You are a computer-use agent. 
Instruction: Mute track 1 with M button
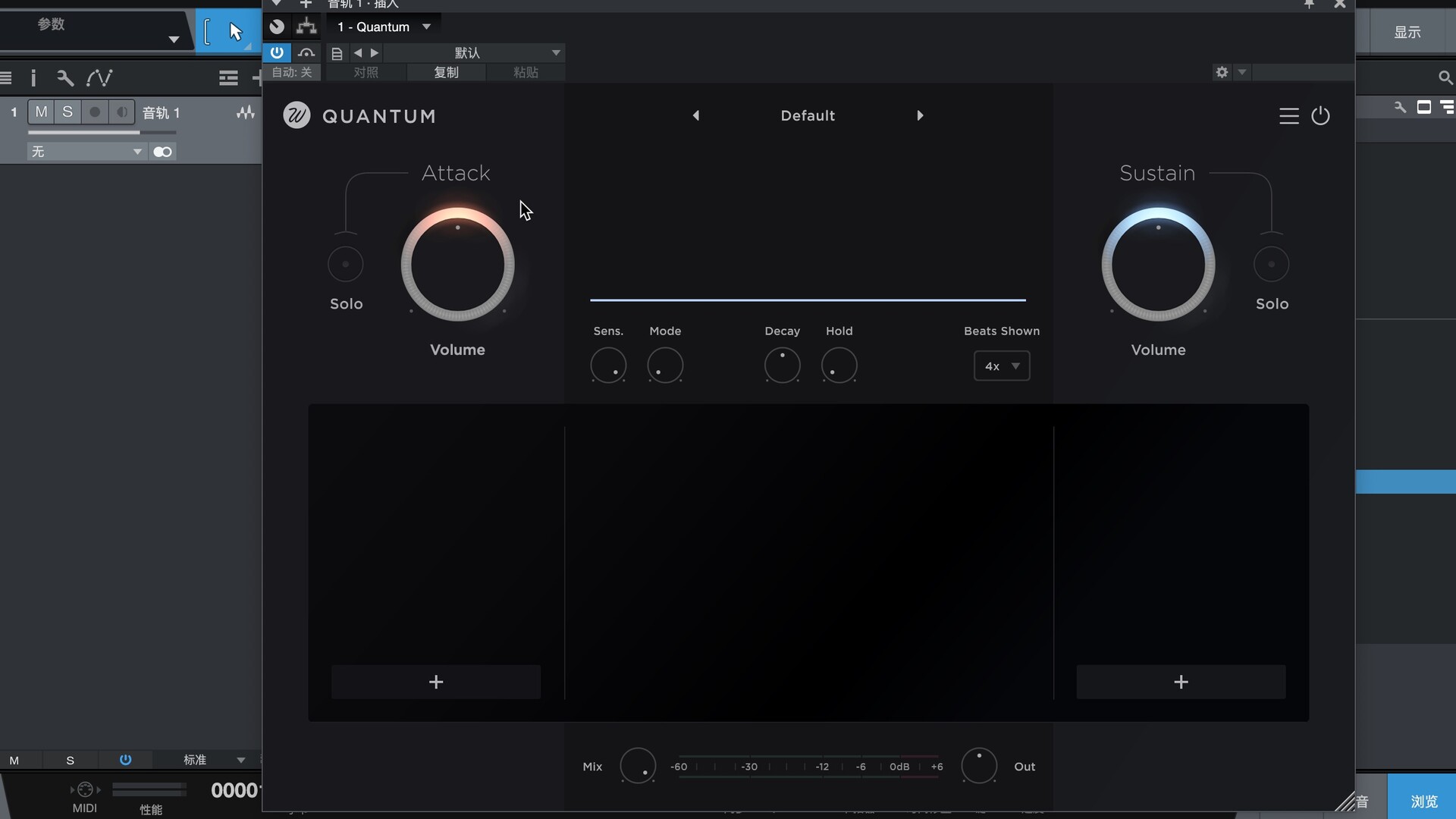pos(41,112)
